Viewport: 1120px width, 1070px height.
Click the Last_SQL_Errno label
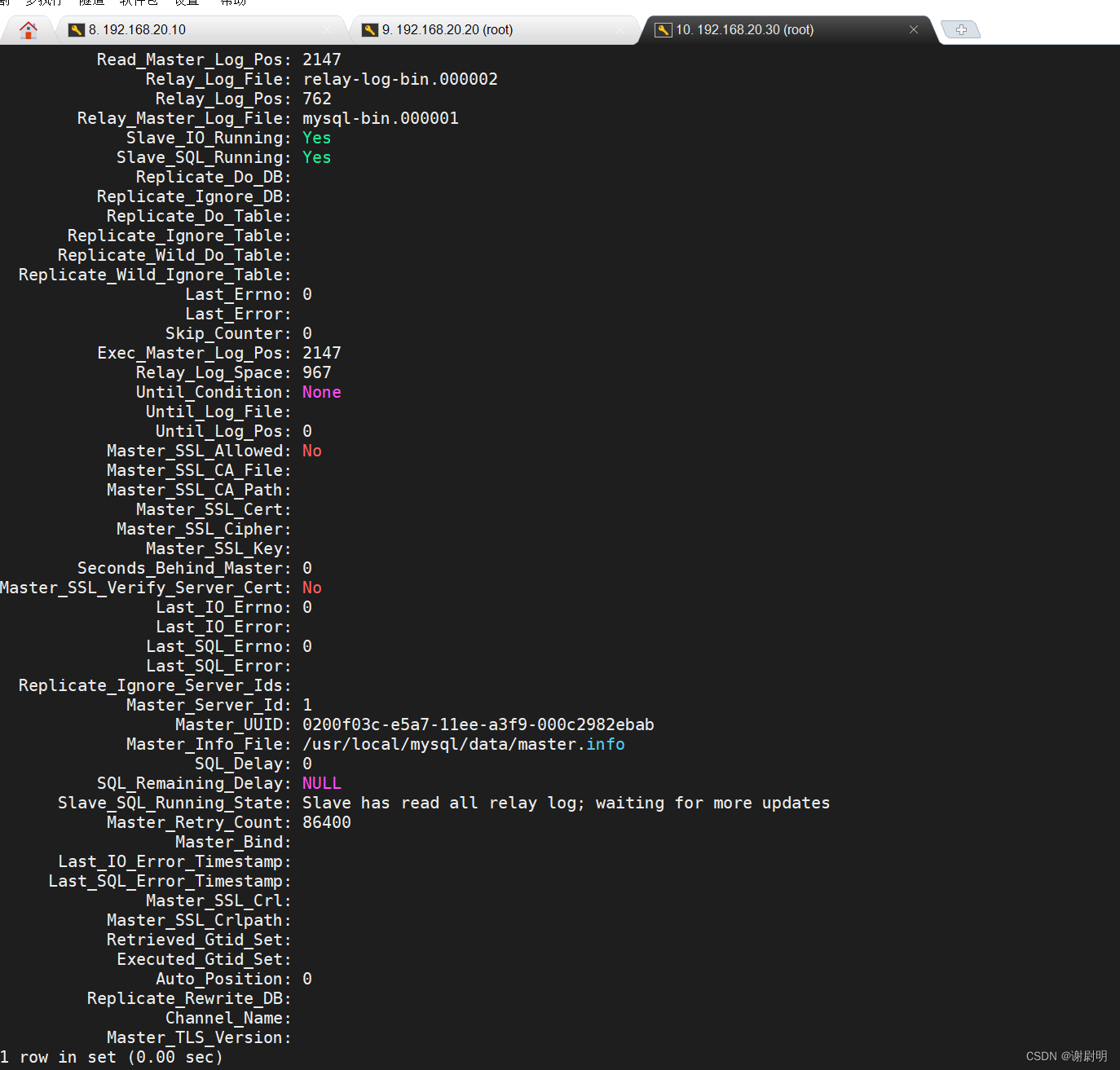coord(218,646)
